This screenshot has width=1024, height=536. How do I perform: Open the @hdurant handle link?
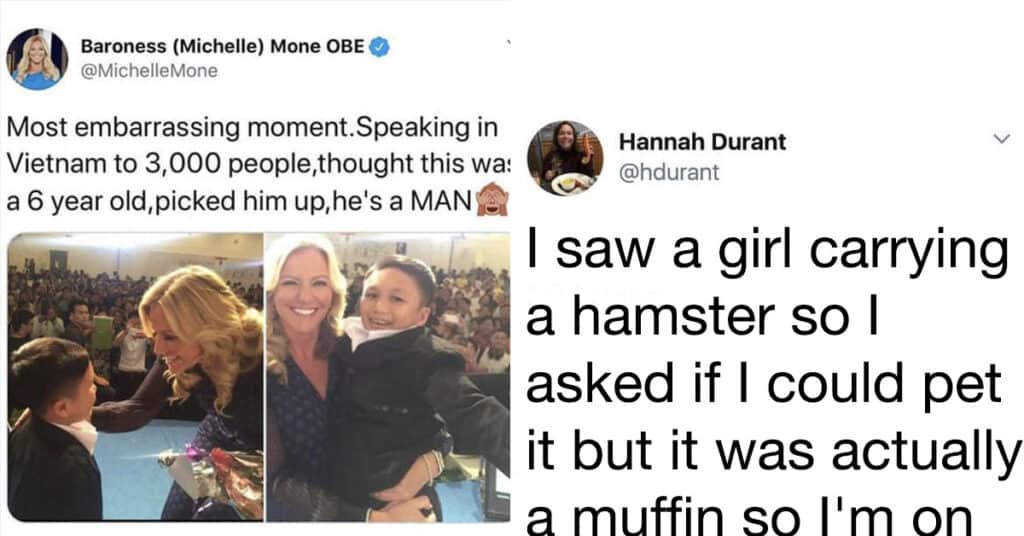tap(669, 172)
